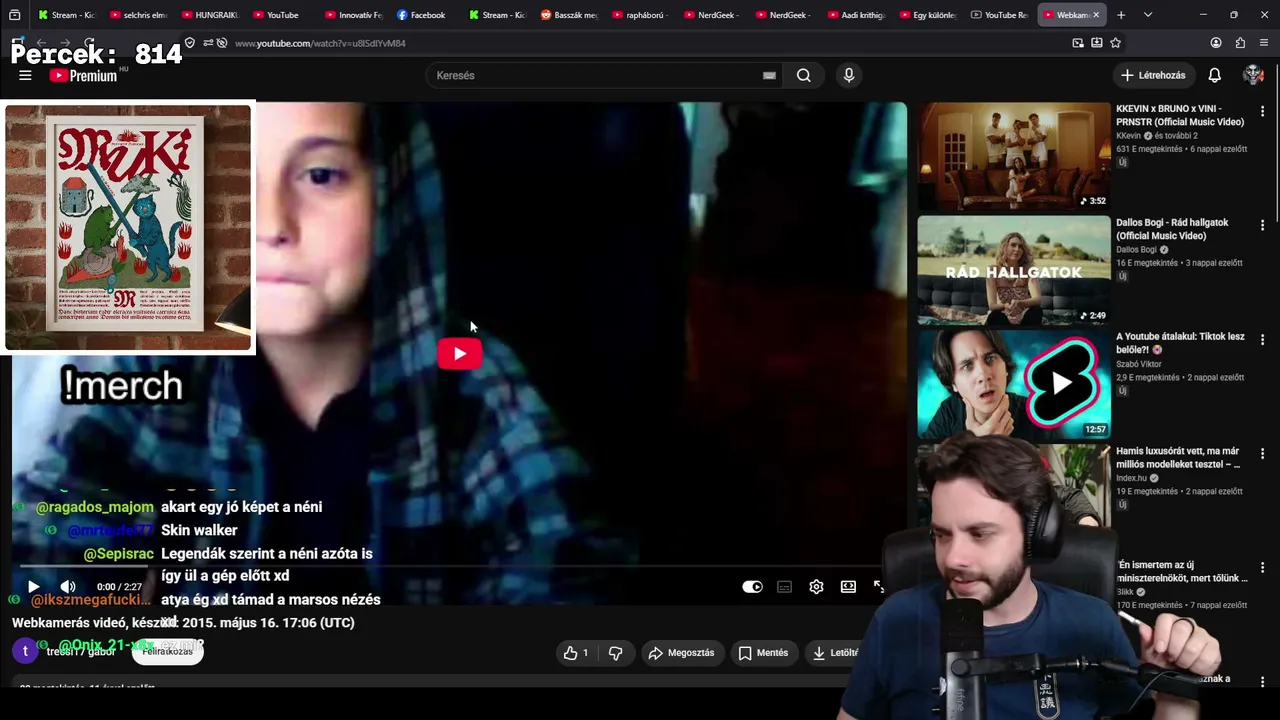Click the Letöltés download button
1280x720 pixels.
836,653
